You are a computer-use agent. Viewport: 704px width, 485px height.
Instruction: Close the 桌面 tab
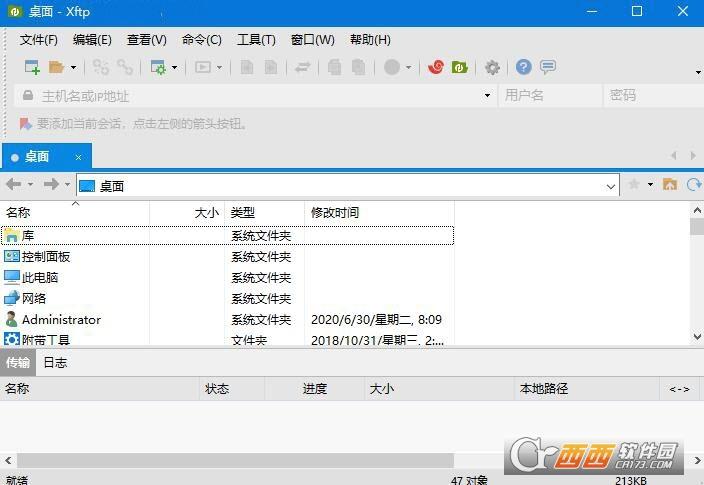coord(78,157)
